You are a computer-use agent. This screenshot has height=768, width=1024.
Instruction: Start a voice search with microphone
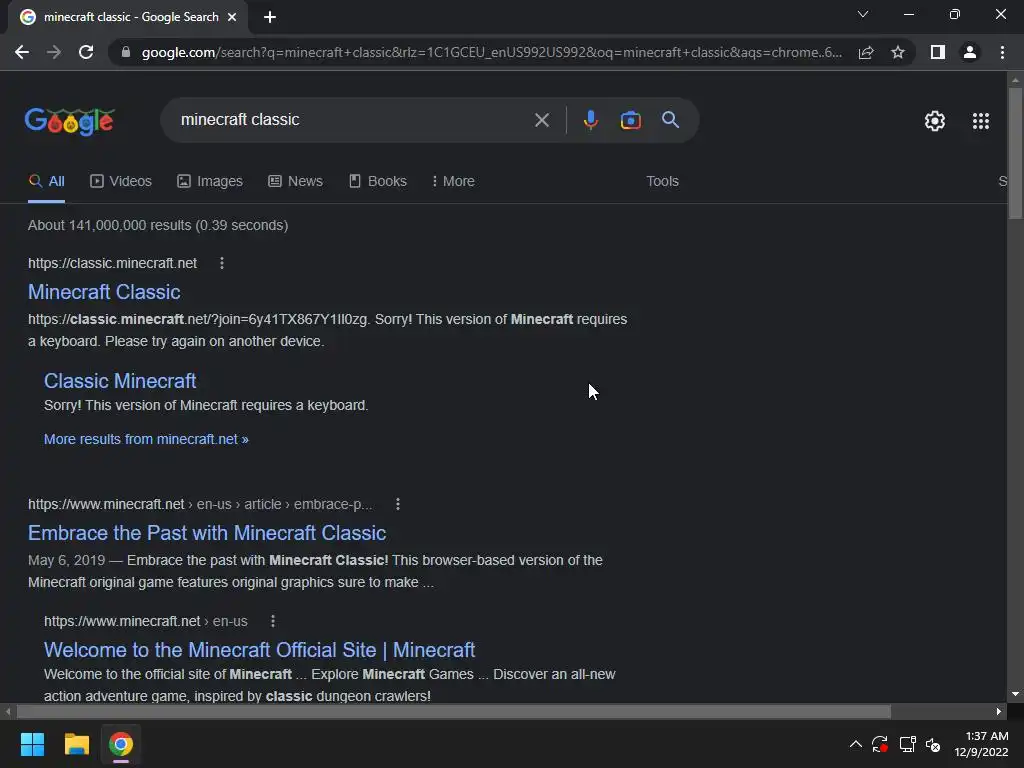(590, 120)
